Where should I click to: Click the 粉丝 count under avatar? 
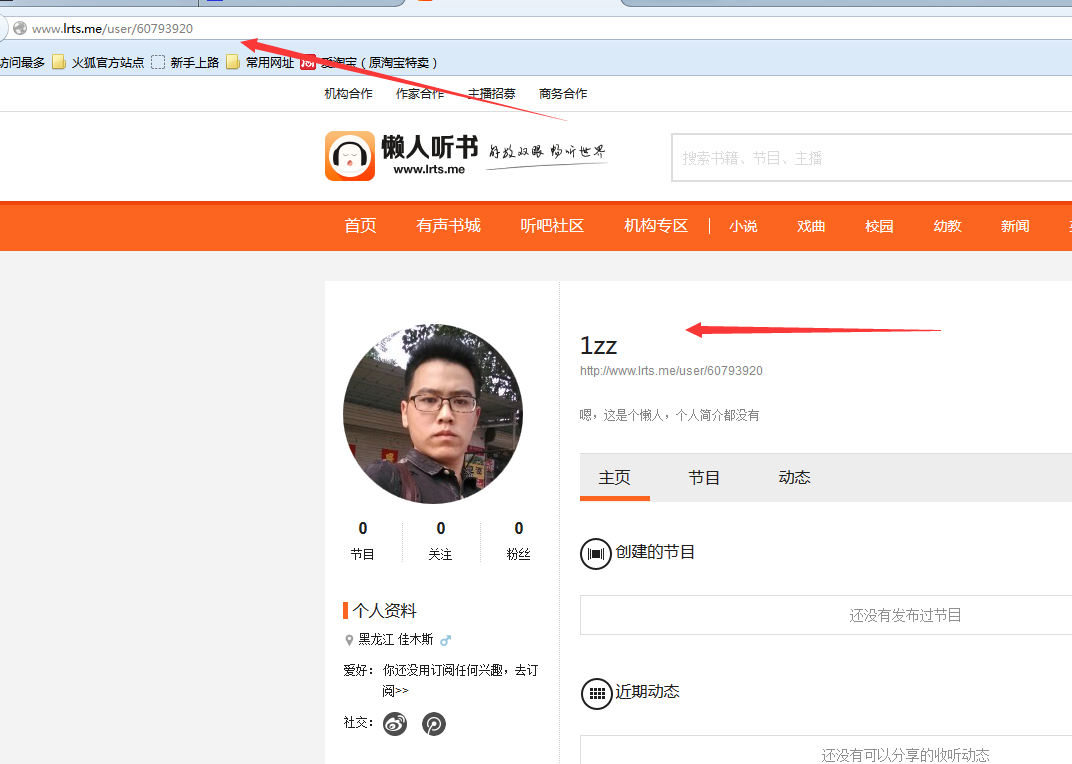[x=518, y=541]
